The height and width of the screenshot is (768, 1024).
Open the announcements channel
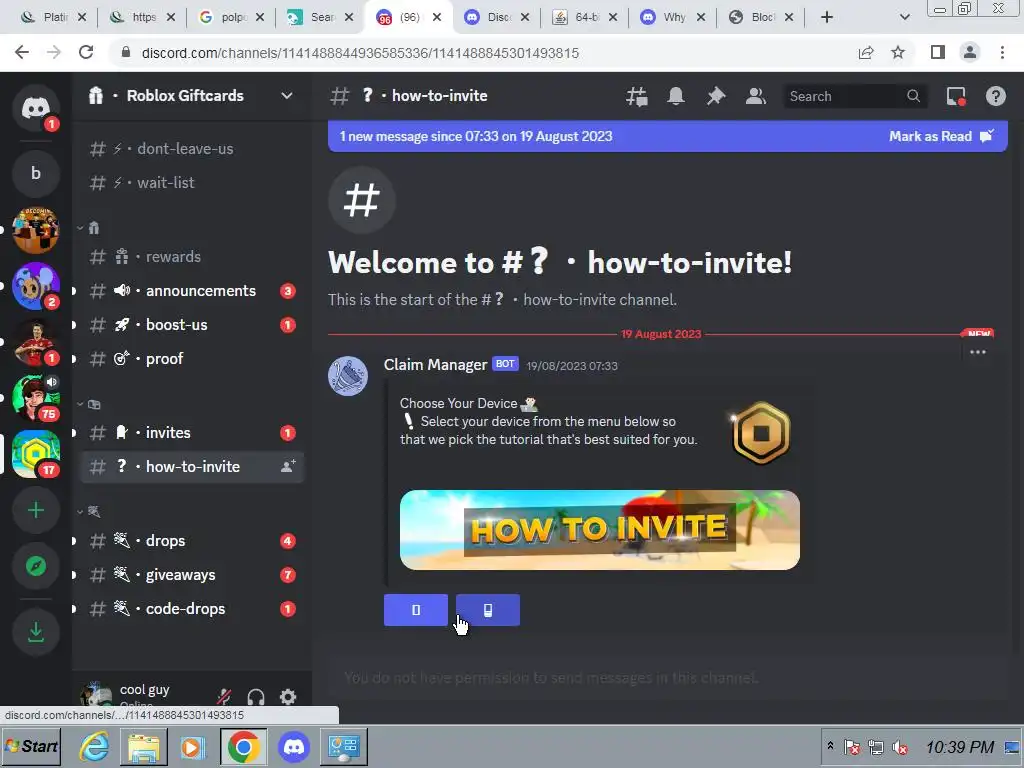tap(192, 291)
